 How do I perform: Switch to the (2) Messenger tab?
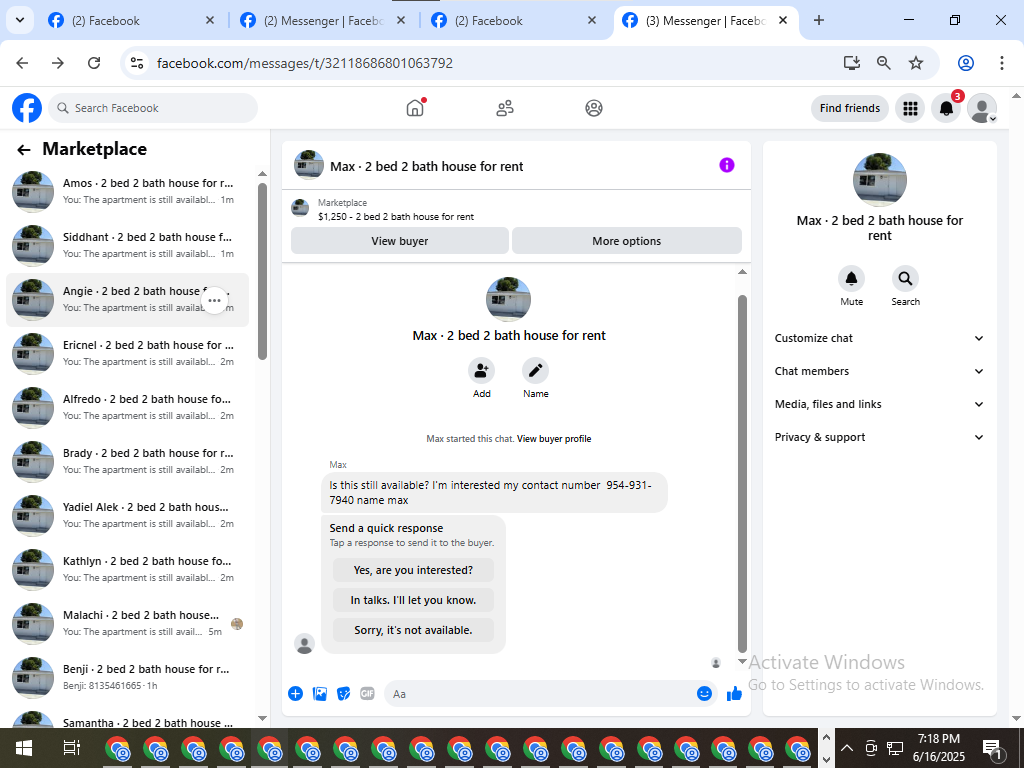[x=323, y=21]
